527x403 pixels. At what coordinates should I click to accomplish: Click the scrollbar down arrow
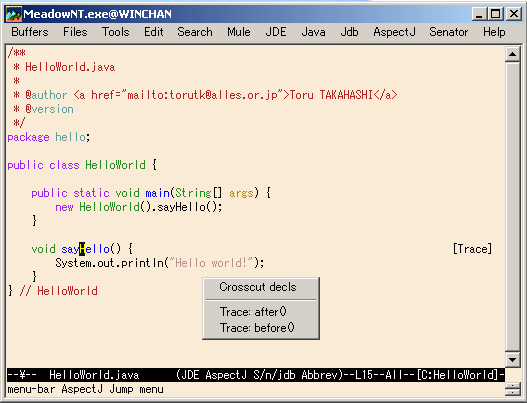pos(513,360)
